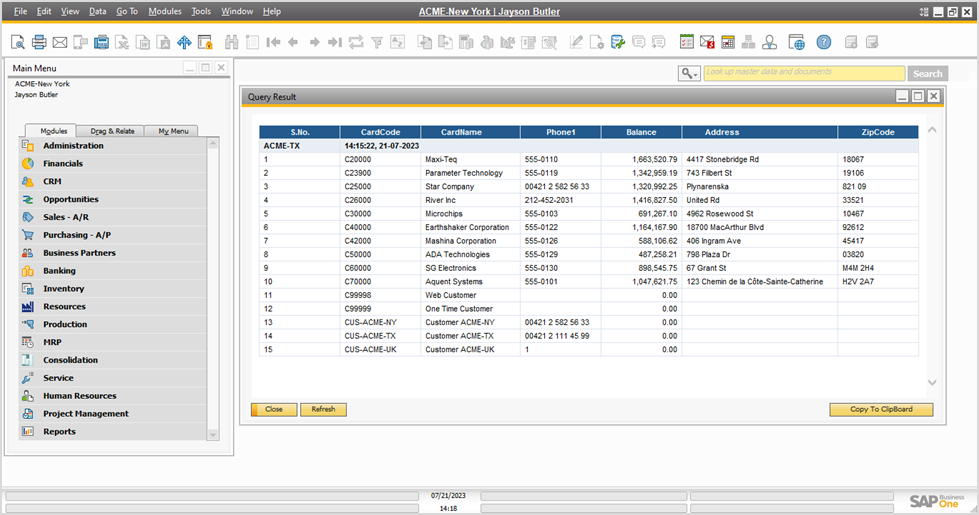This screenshot has width=979, height=515.
Task: Open the search type dropdown
Action: click(x=688, y=73)
